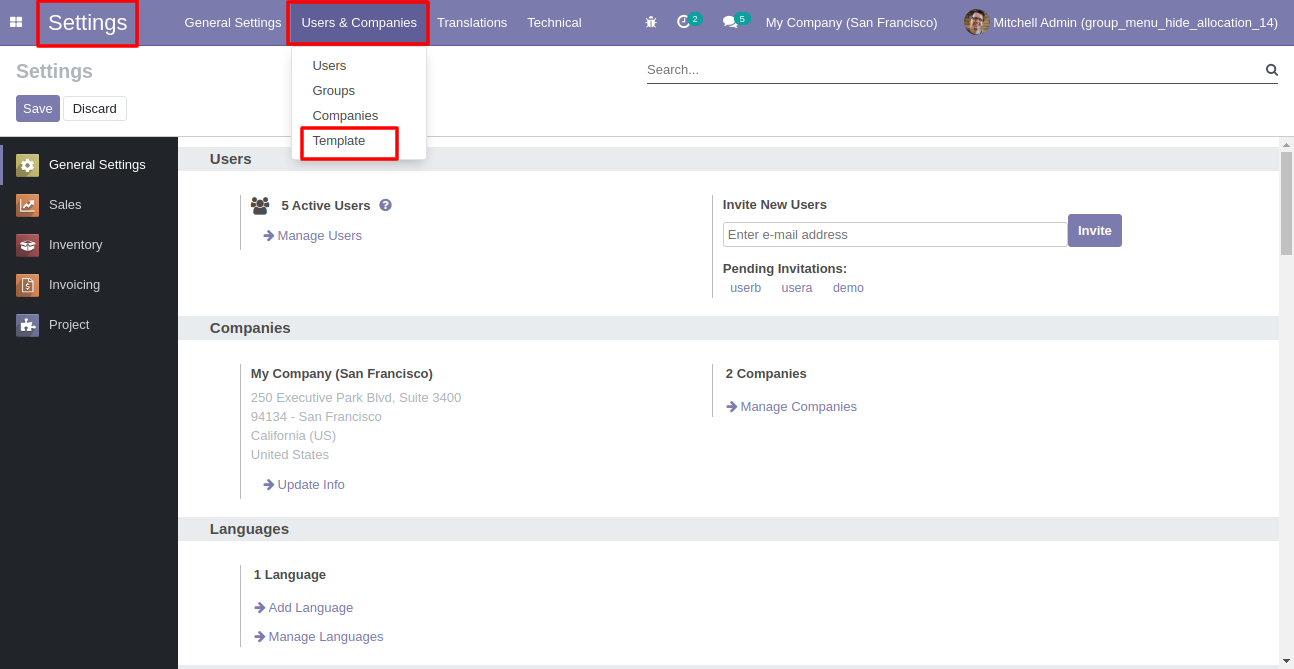This screenshot has height=669, width=1294.
Task: Open the Users & Companies menu
Action: click(x=359, y=22)
